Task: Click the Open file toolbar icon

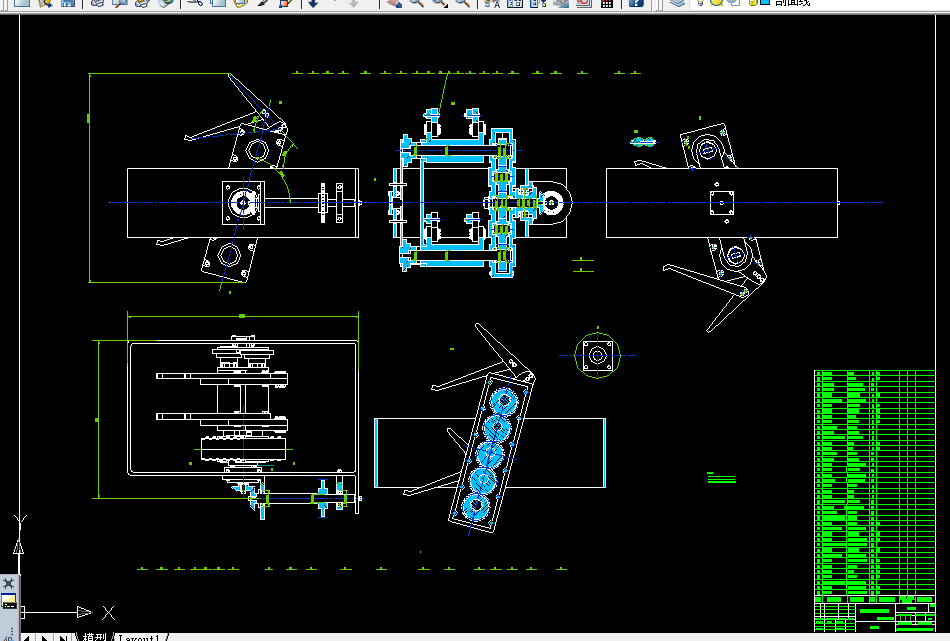Action: (x=44, y=2)
